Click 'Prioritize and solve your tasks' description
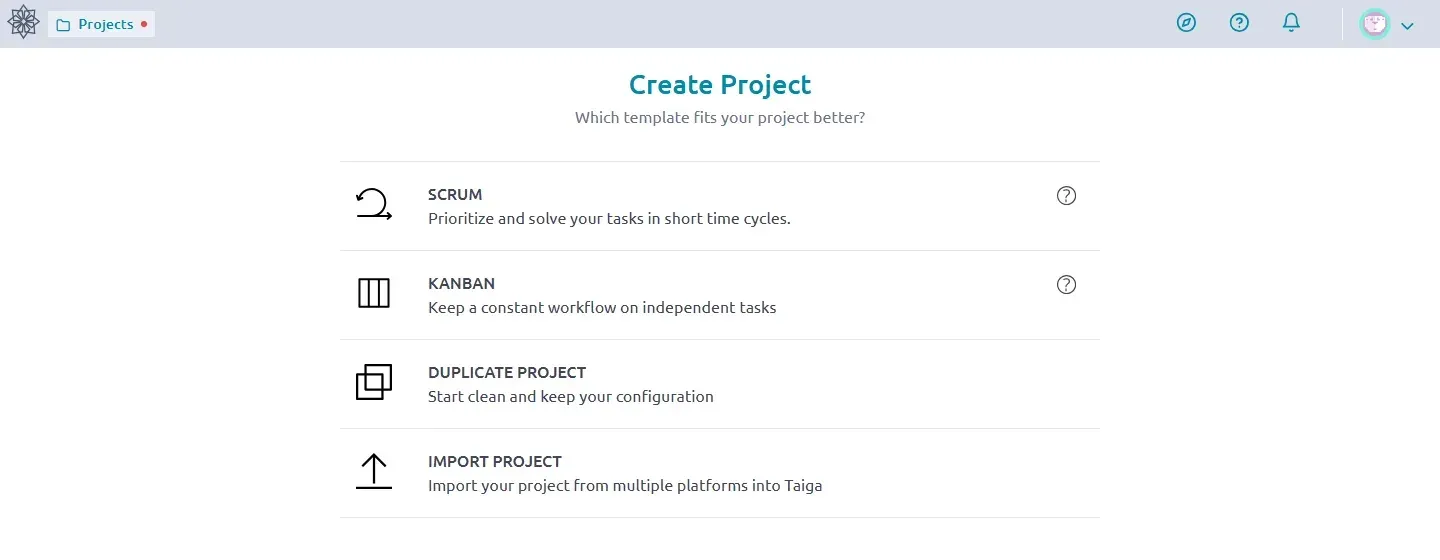1440x560 pixels. [609, 219]
